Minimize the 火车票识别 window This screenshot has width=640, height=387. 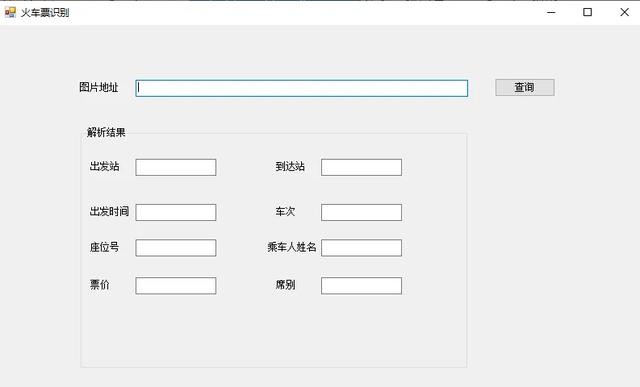(551, 12)
